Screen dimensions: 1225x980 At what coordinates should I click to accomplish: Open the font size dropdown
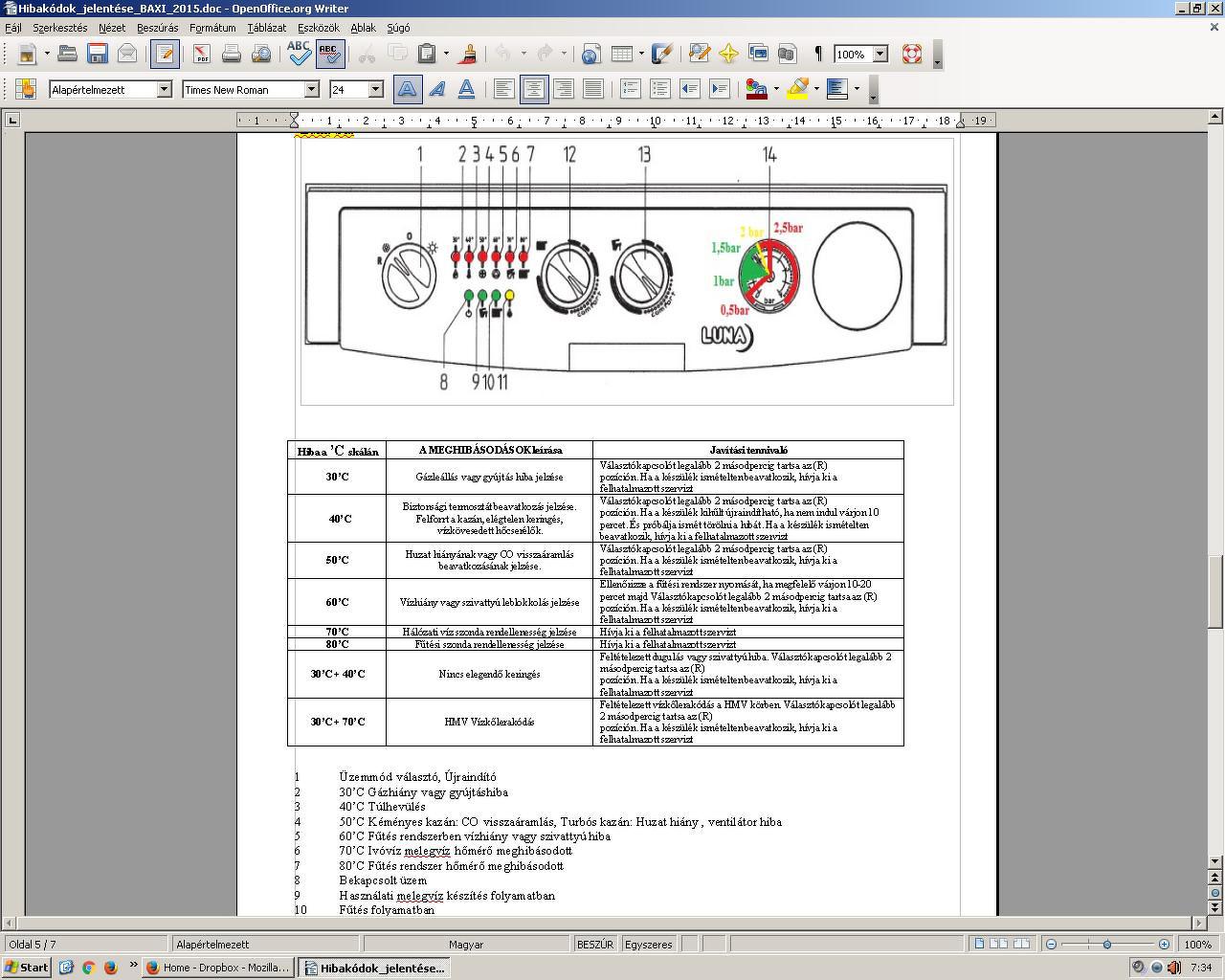(375, 89)
